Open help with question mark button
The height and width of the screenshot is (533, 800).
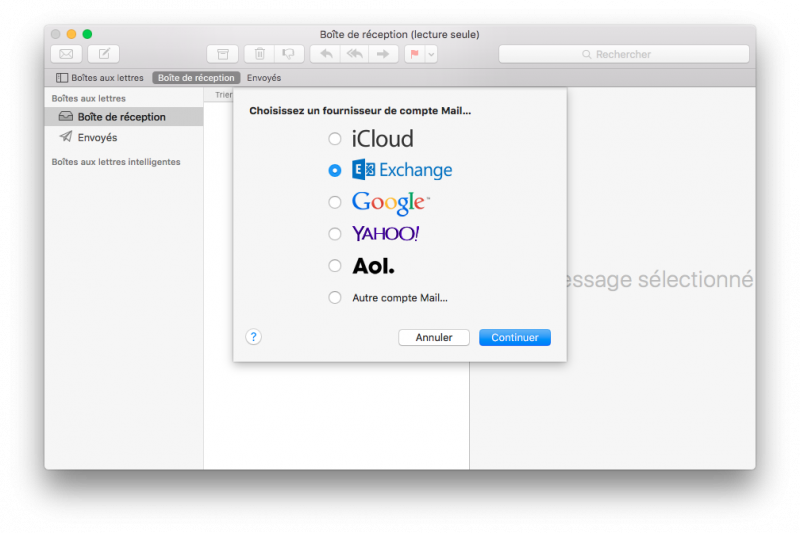click(254, 337)
